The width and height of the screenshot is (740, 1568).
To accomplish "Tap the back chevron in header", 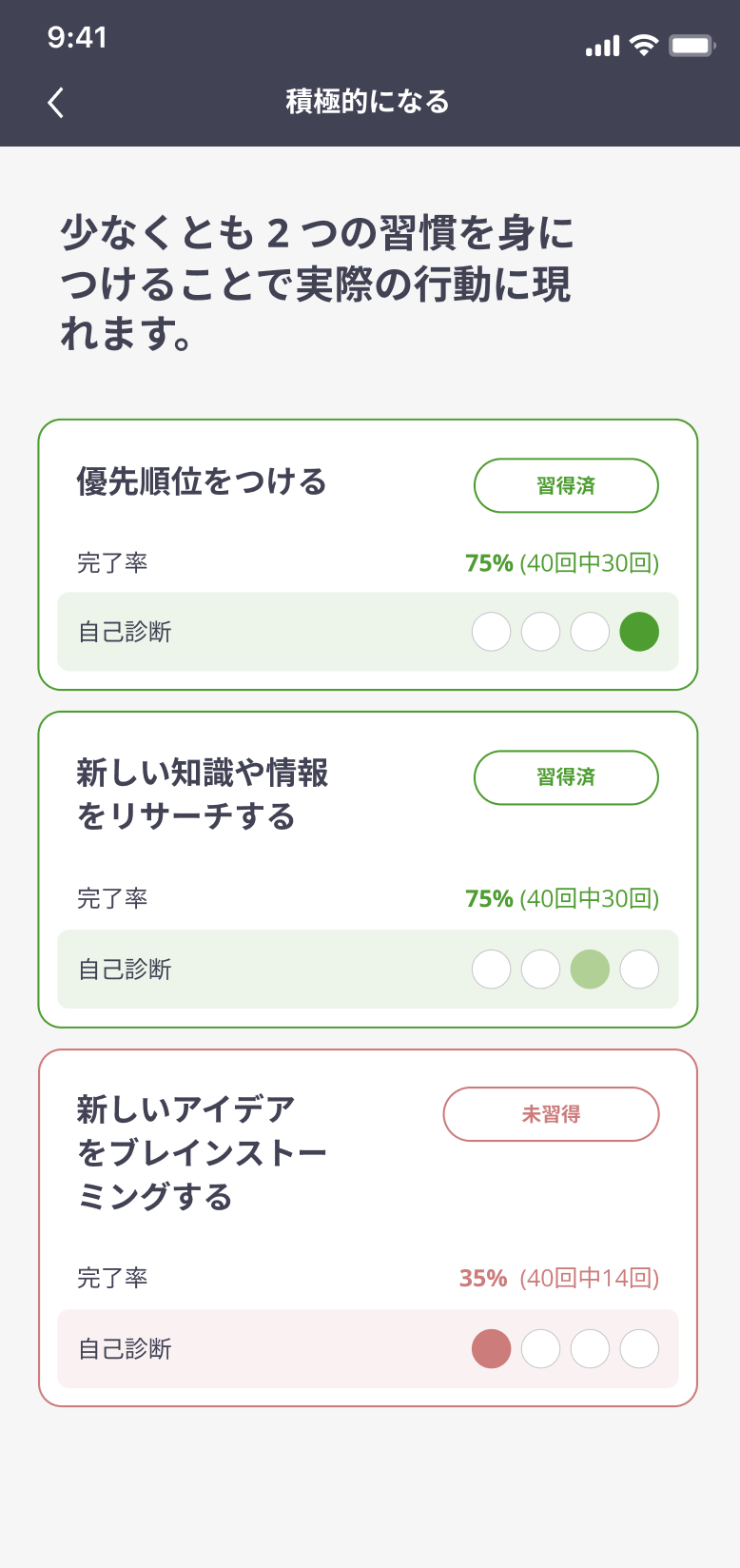I will tap(56, 102).
